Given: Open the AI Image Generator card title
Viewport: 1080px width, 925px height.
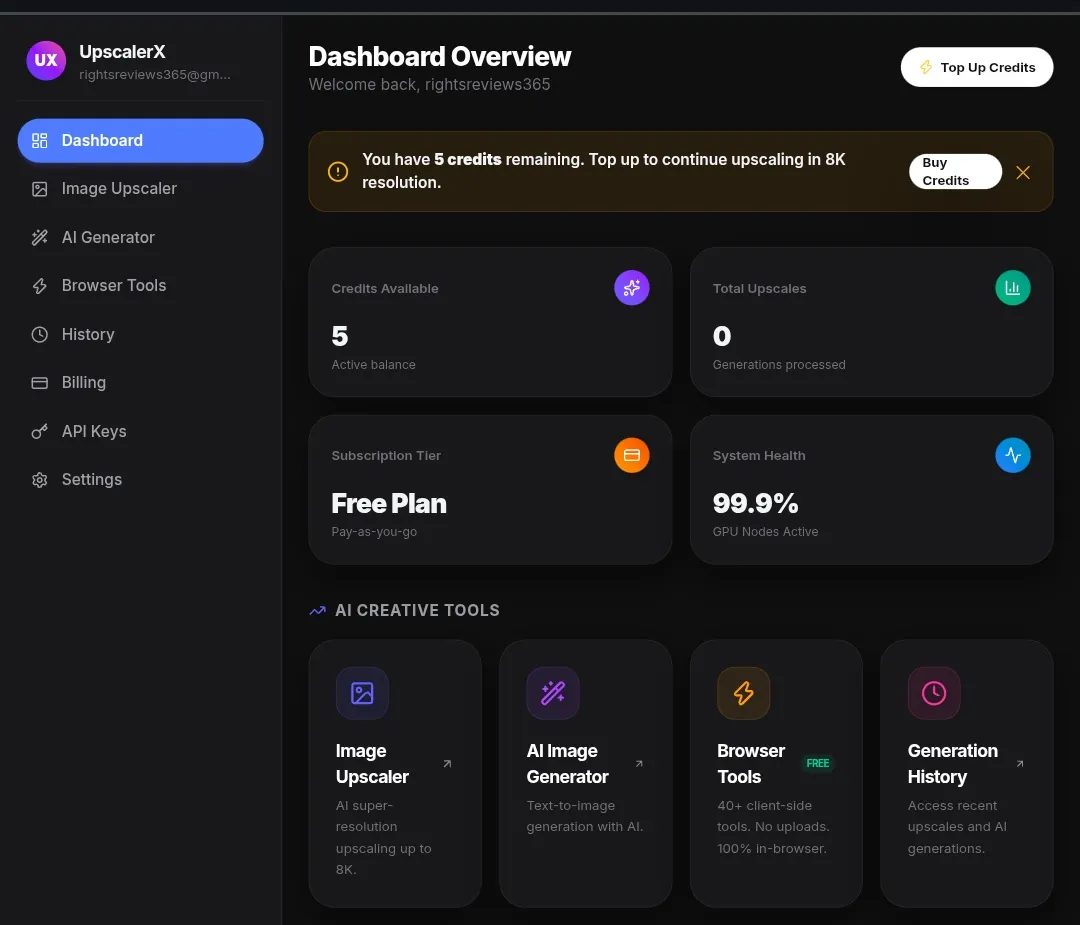Looking at the screenshot, I should pyautogui.click(x=568, y=764).
